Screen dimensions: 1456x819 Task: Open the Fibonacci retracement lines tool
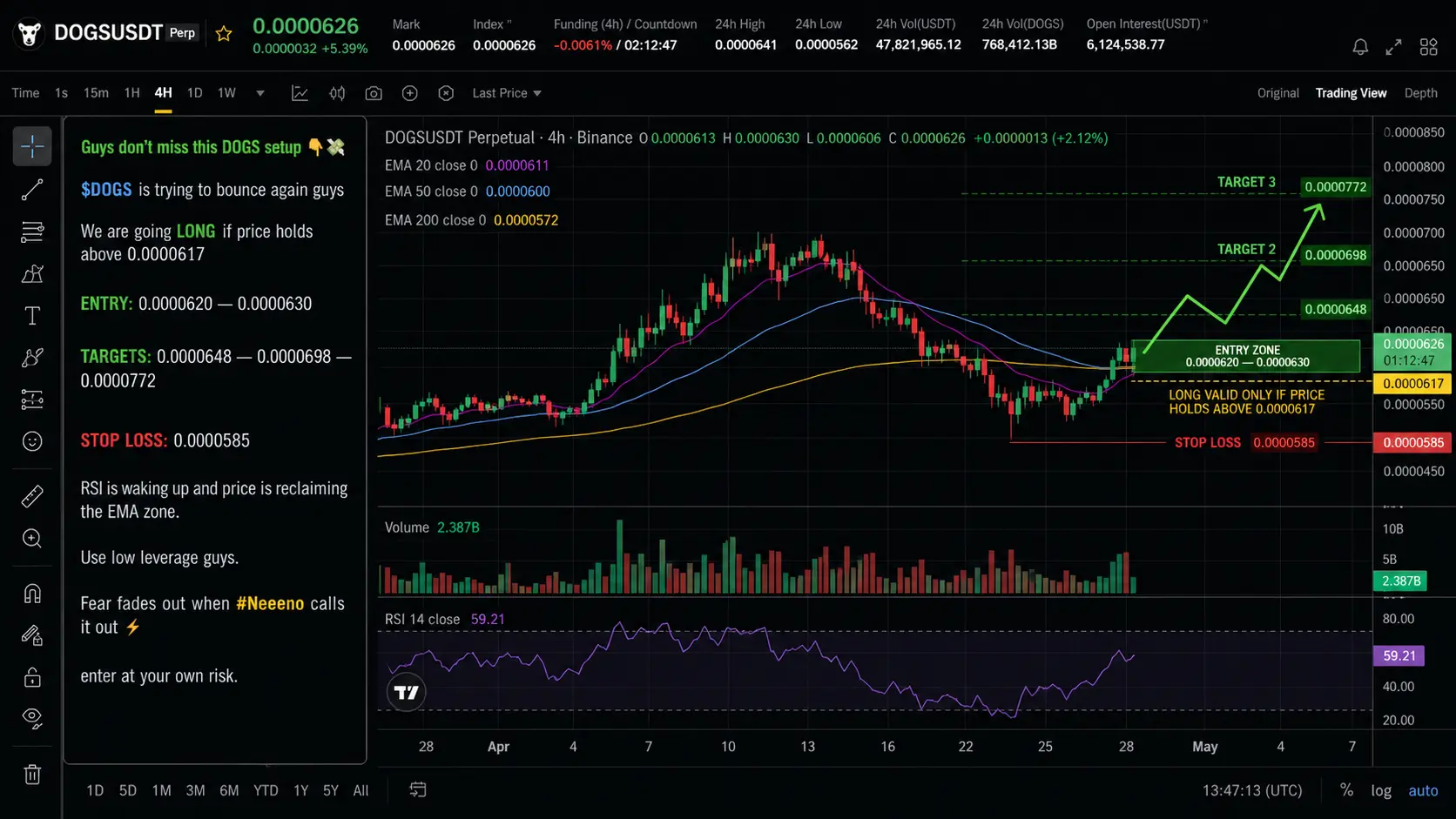pos(32,232)
